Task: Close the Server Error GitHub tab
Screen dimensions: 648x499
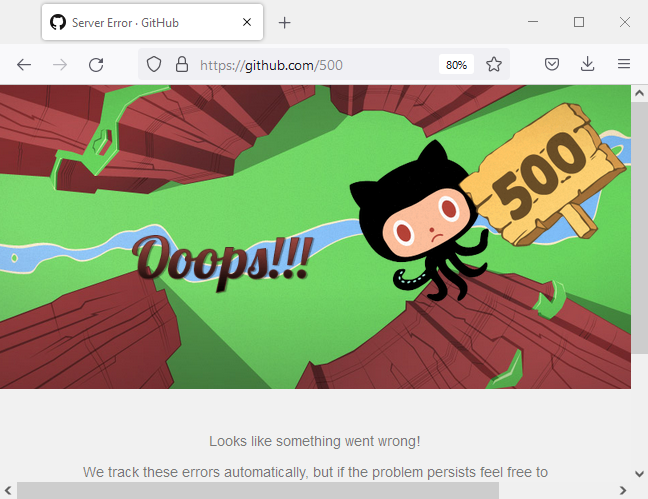Action: [247, 22]
